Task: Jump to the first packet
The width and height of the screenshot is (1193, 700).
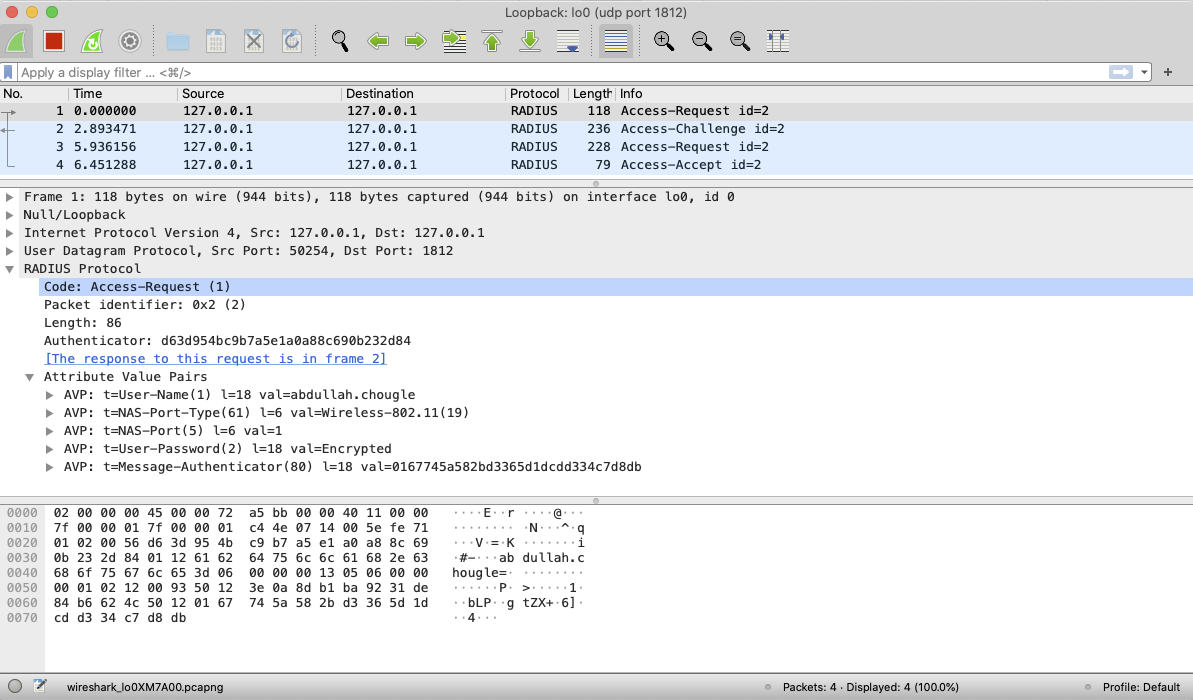Action: pyautogui.click(x=492, y=41)
